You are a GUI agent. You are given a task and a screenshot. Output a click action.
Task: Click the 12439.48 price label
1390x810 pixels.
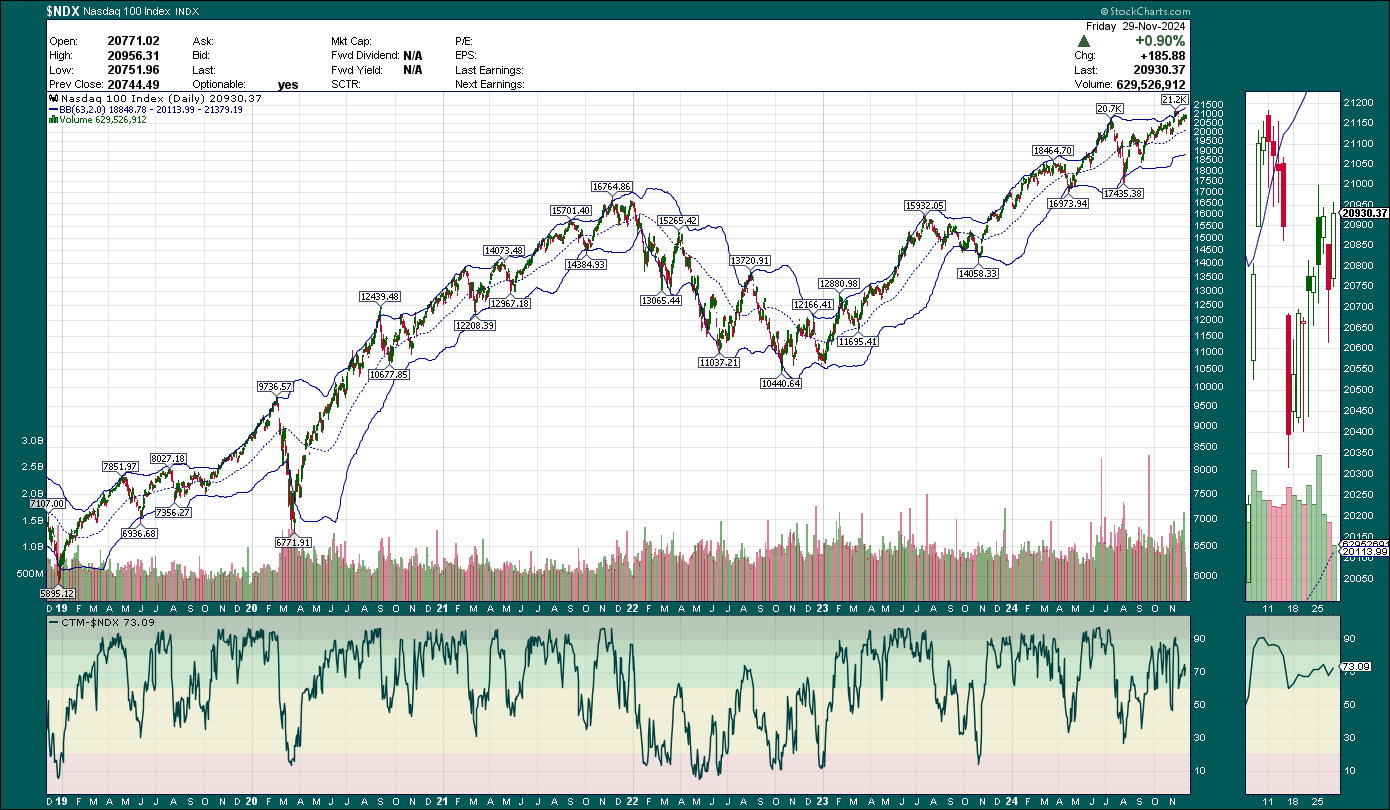[380, 296]
